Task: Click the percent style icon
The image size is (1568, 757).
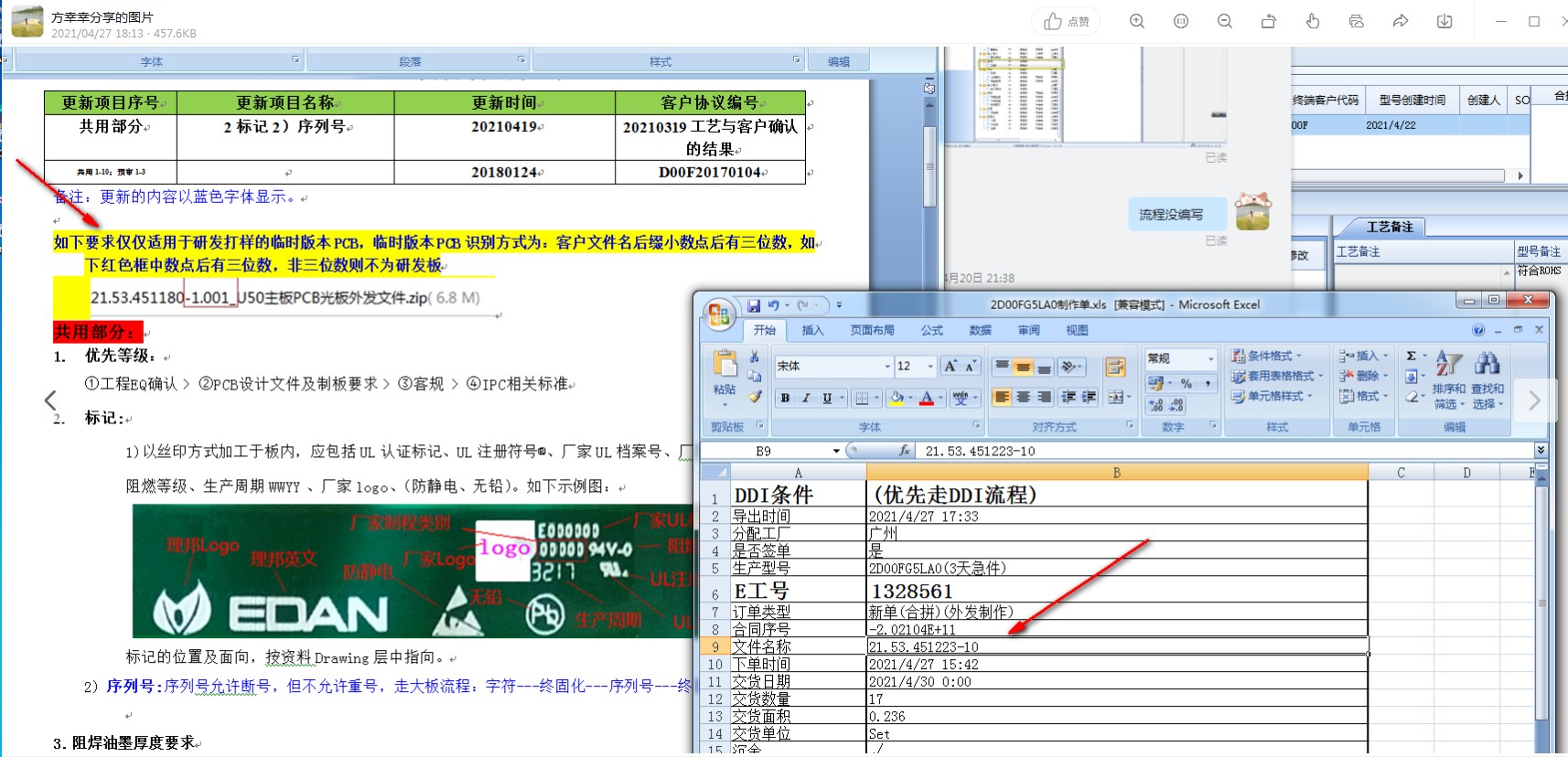Action: pos(1187,383)
